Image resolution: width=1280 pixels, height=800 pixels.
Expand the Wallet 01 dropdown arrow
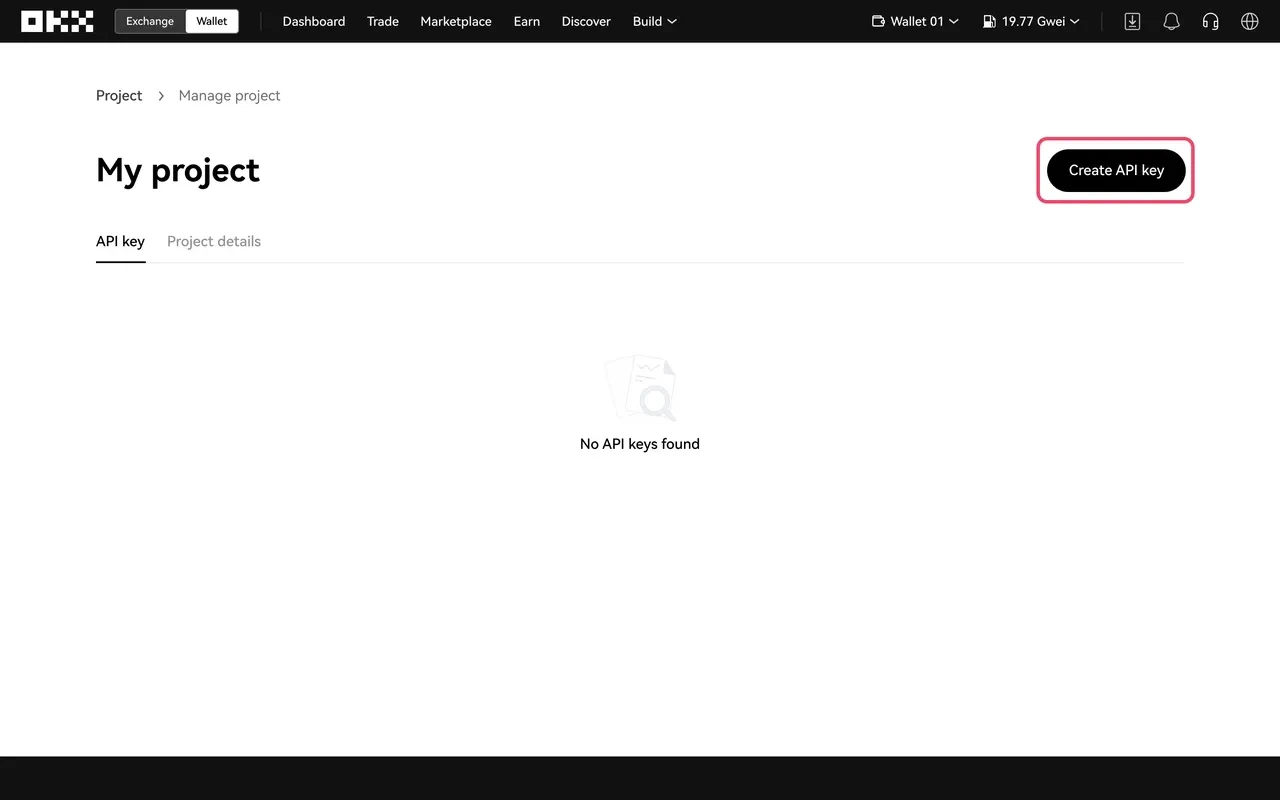[954, 21]
